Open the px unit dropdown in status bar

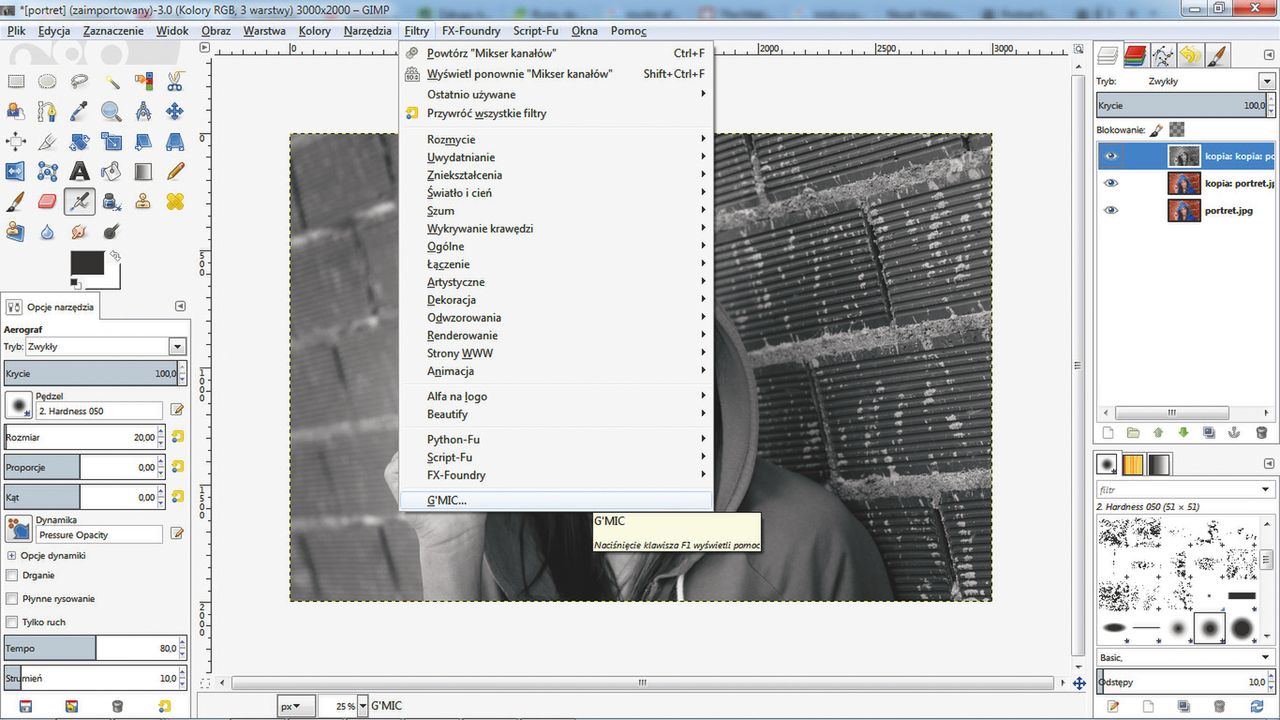coord(296,706)
